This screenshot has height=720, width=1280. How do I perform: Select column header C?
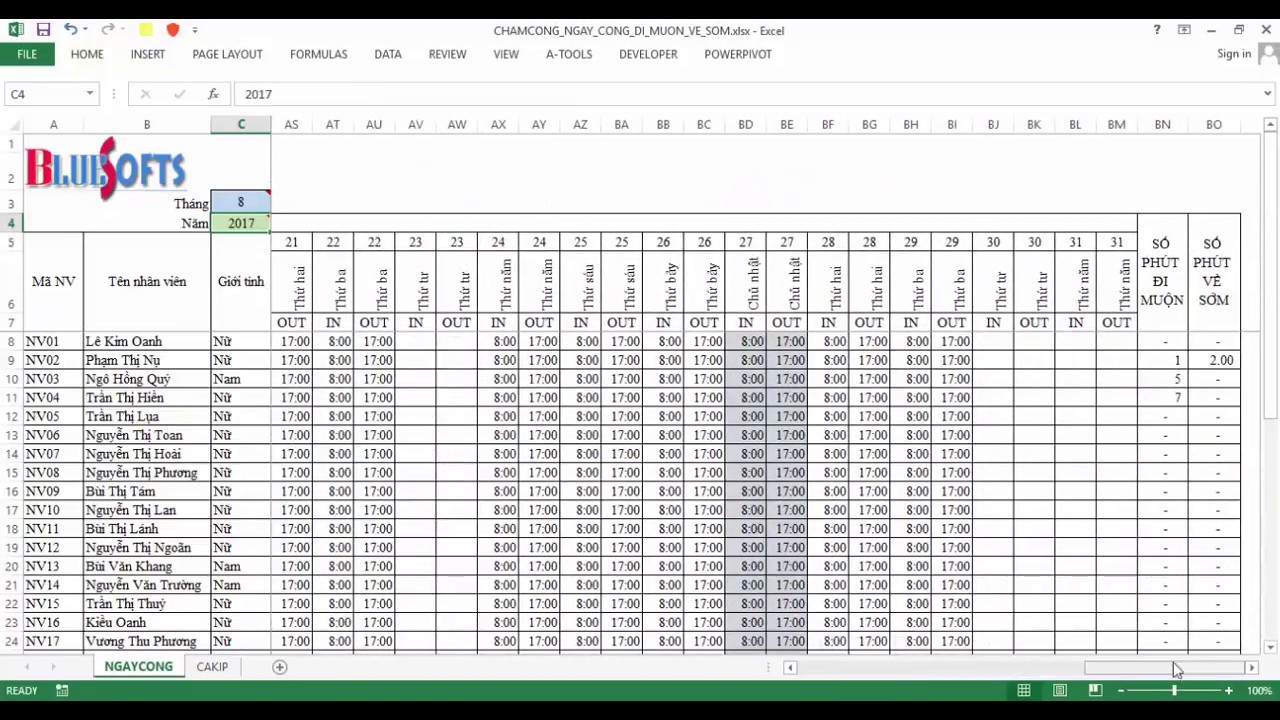pyautogui.click(x=241, y=124)
